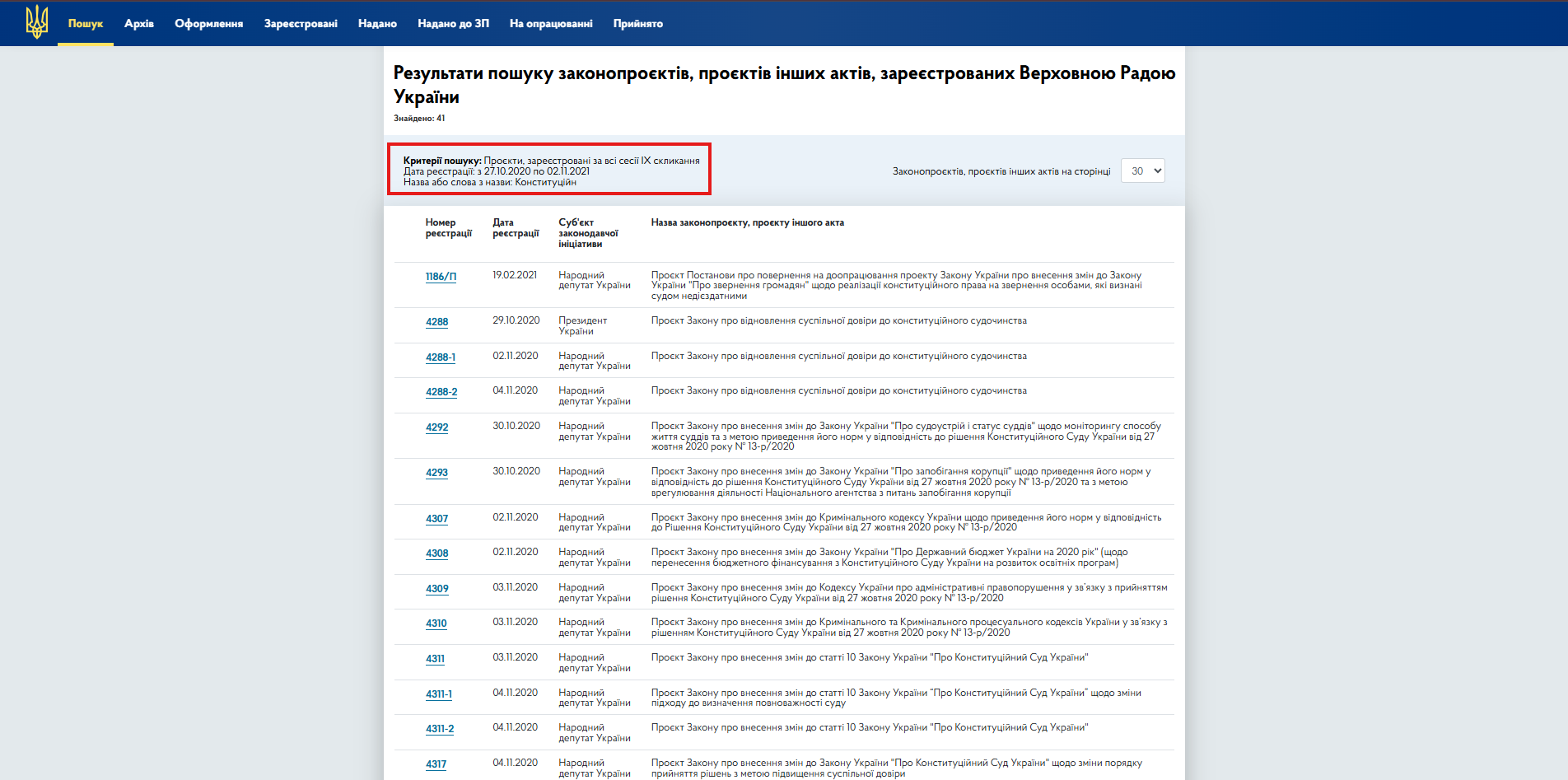The width and height of the screenshot is (1568, 780).
Task: Open bill 4311-2 link
Action: 439,729
